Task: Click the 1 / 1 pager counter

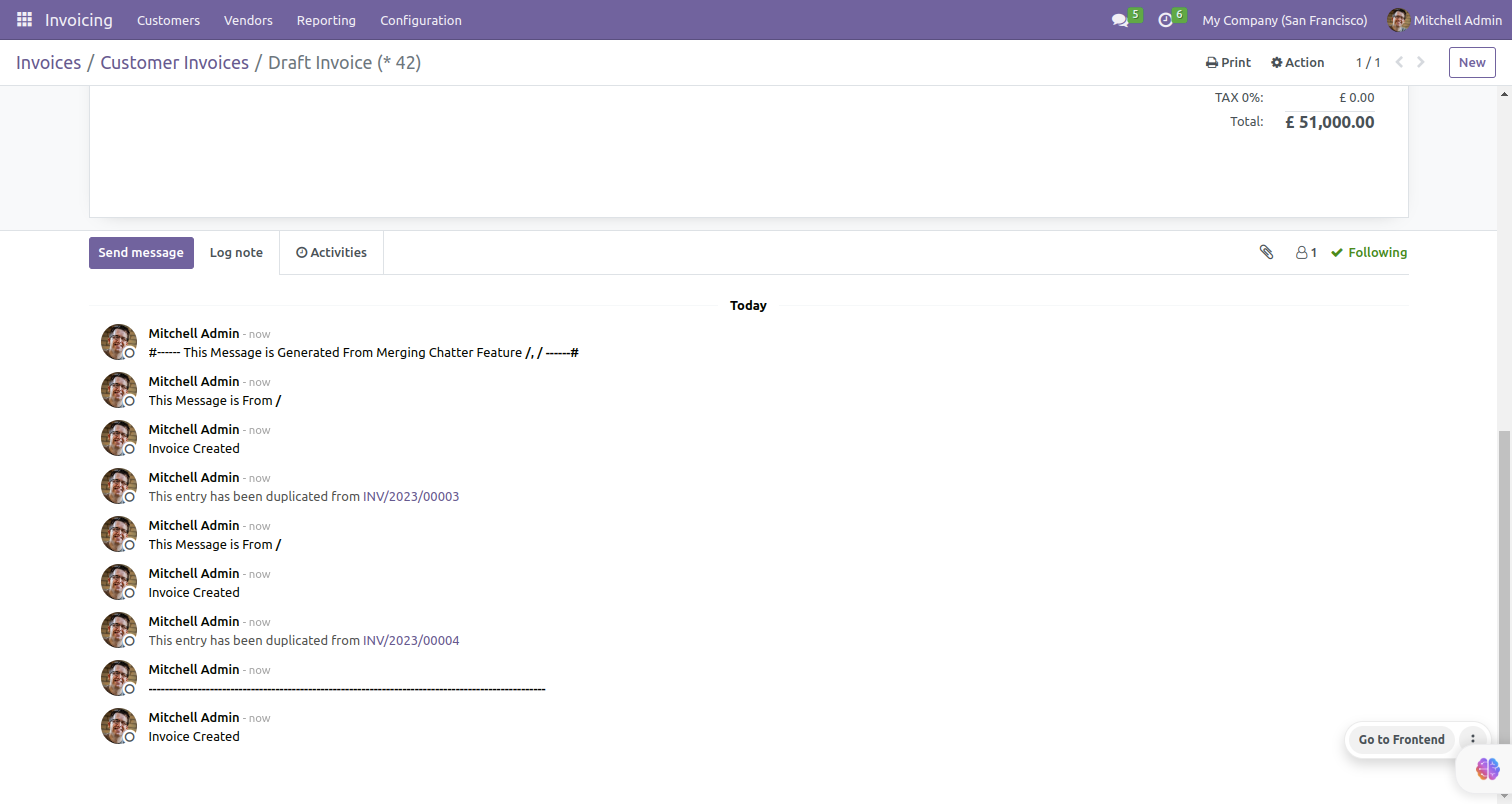Action: (x=1368, y=62)
